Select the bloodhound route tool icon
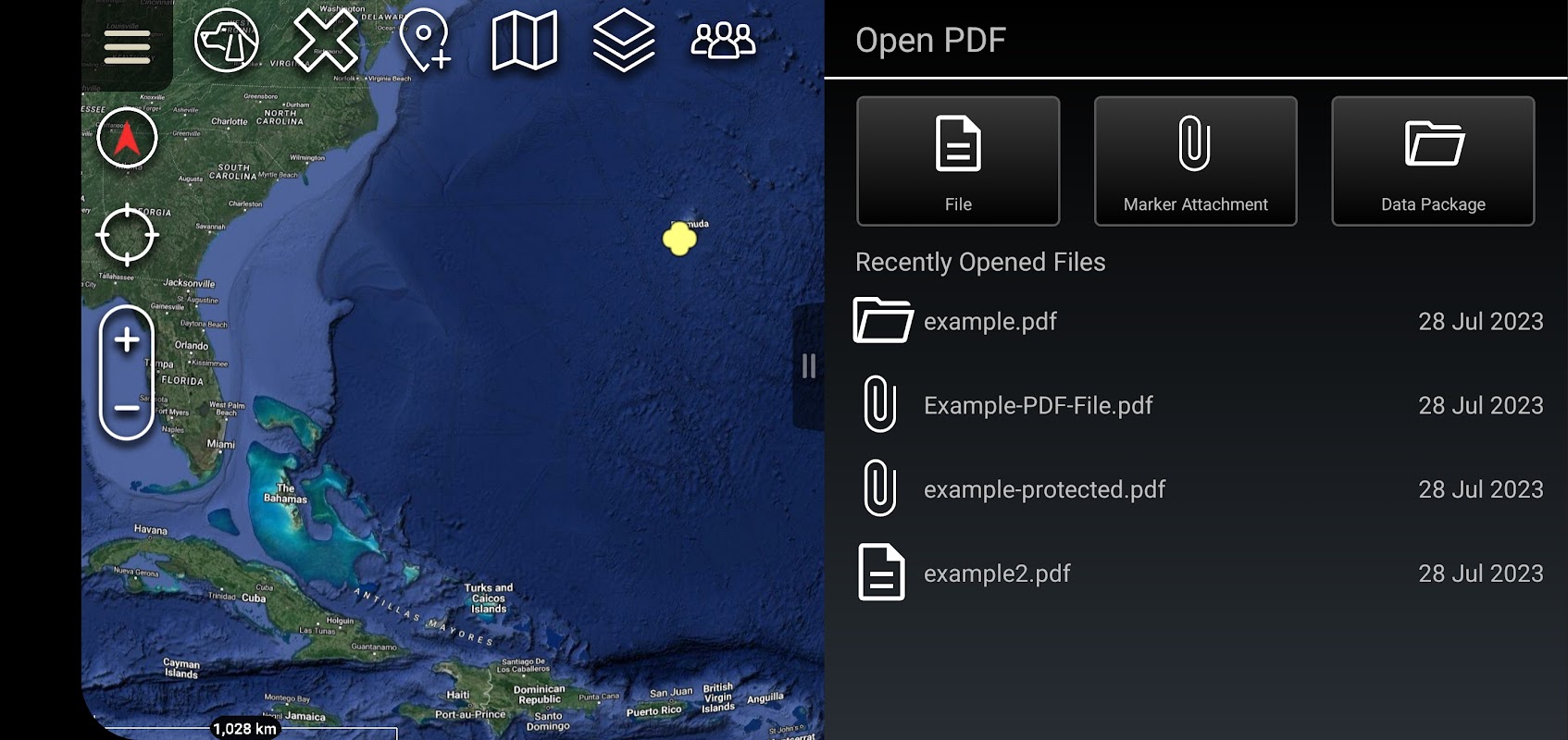The image size is (1568, 740). point(227,41)
